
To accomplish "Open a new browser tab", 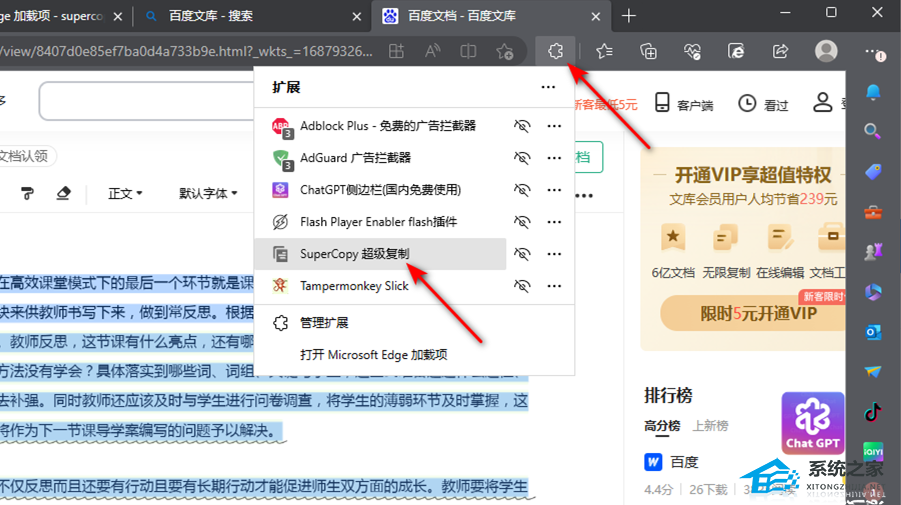I will coord(629,16).
